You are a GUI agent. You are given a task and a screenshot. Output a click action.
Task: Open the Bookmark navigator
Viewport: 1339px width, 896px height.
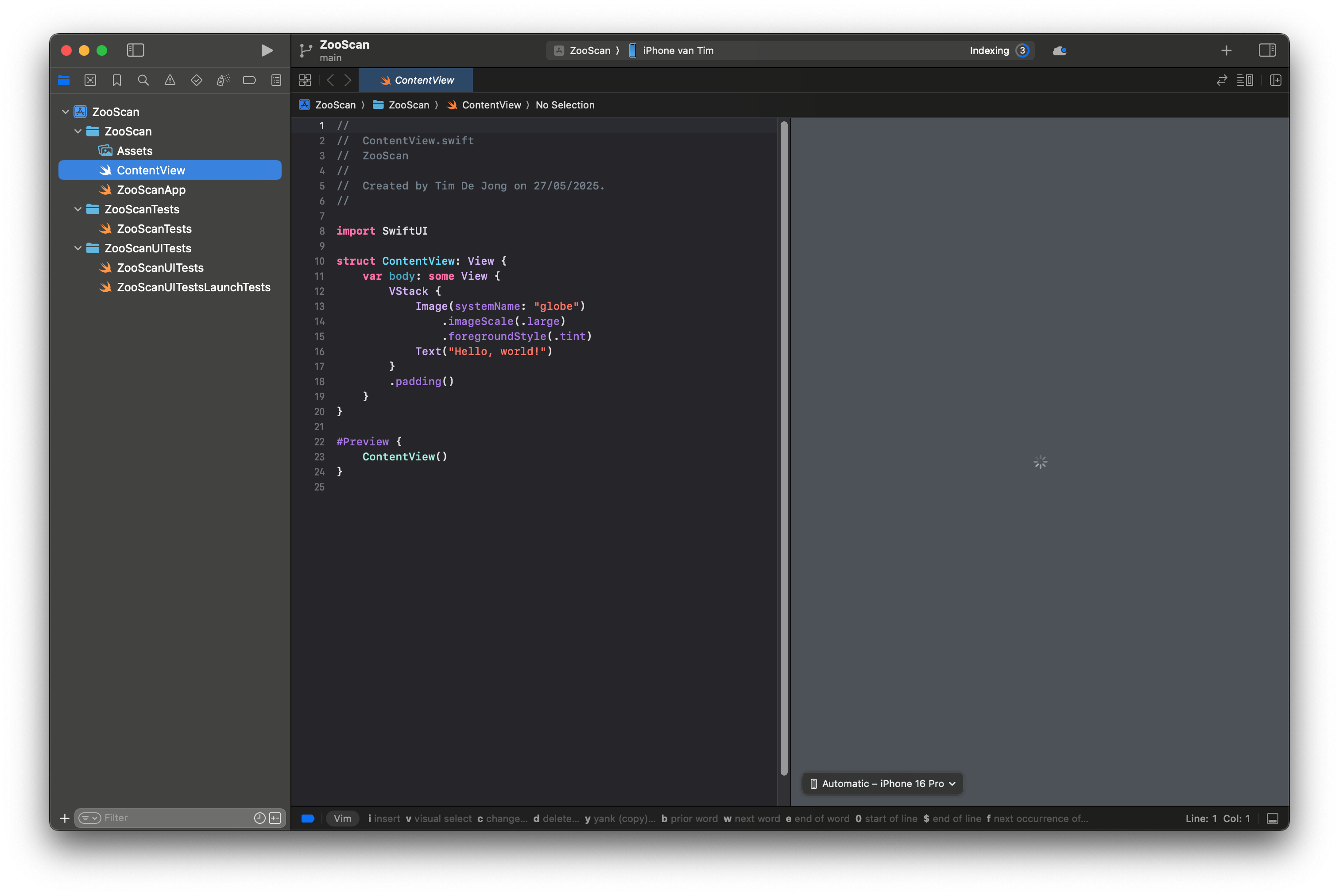(116, 81)
